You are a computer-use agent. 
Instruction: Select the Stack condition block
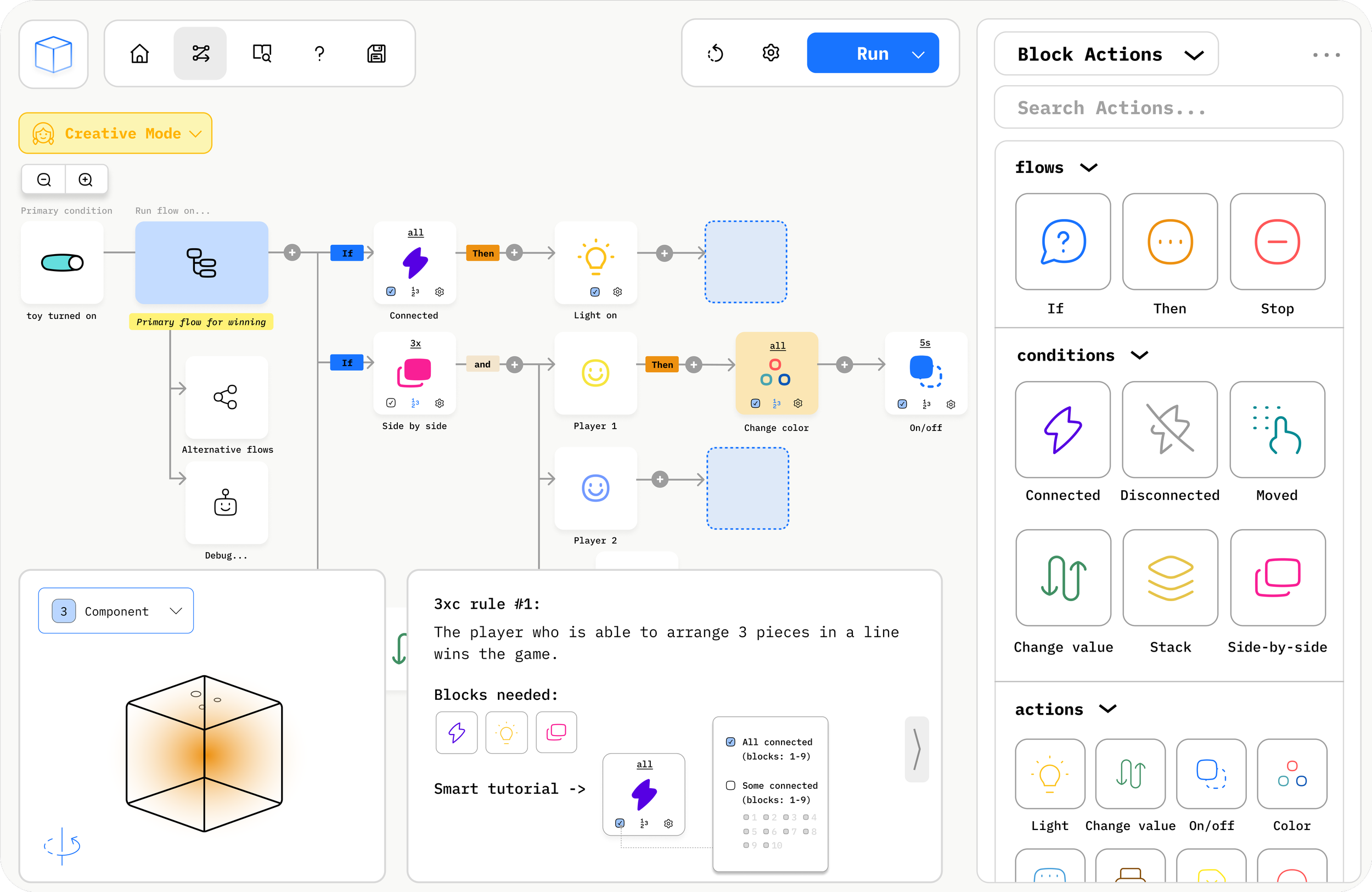pos(1169,578)
